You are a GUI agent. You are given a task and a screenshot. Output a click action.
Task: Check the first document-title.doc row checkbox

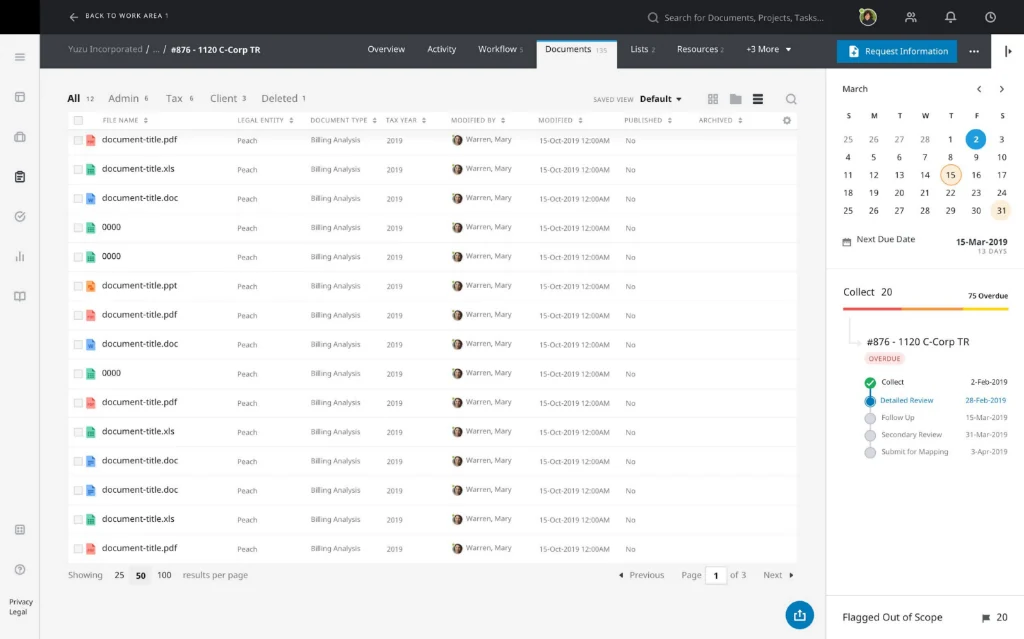pos(78,198)
